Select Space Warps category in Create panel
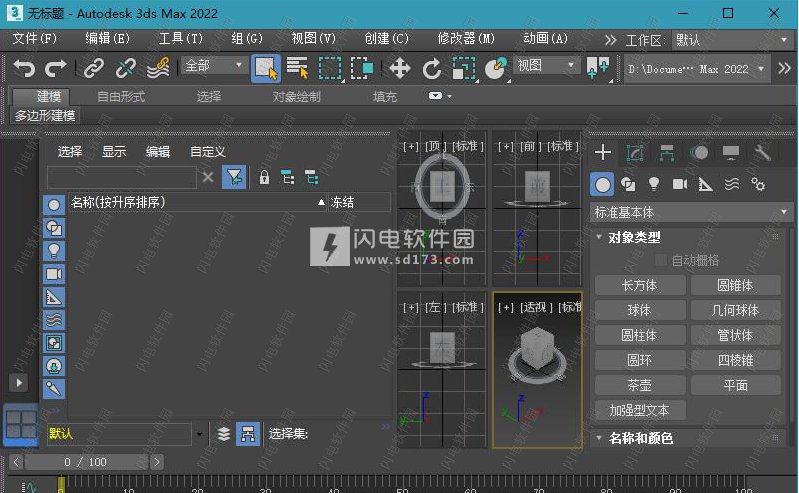The image size is (799, 493). pyautogui.click(x=732, y=184)
